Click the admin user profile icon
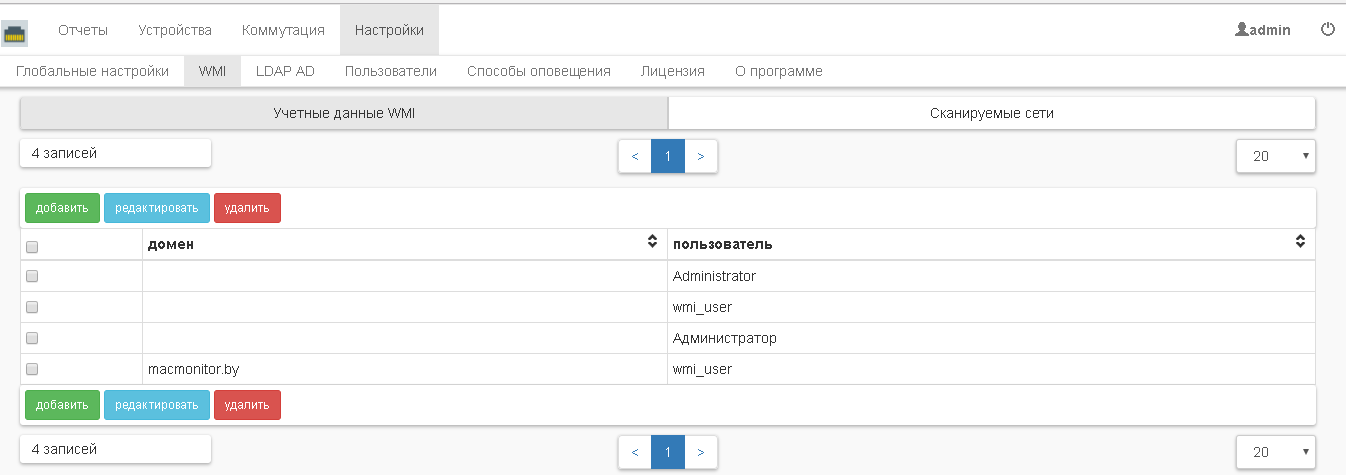 [x=1242, y=30]
